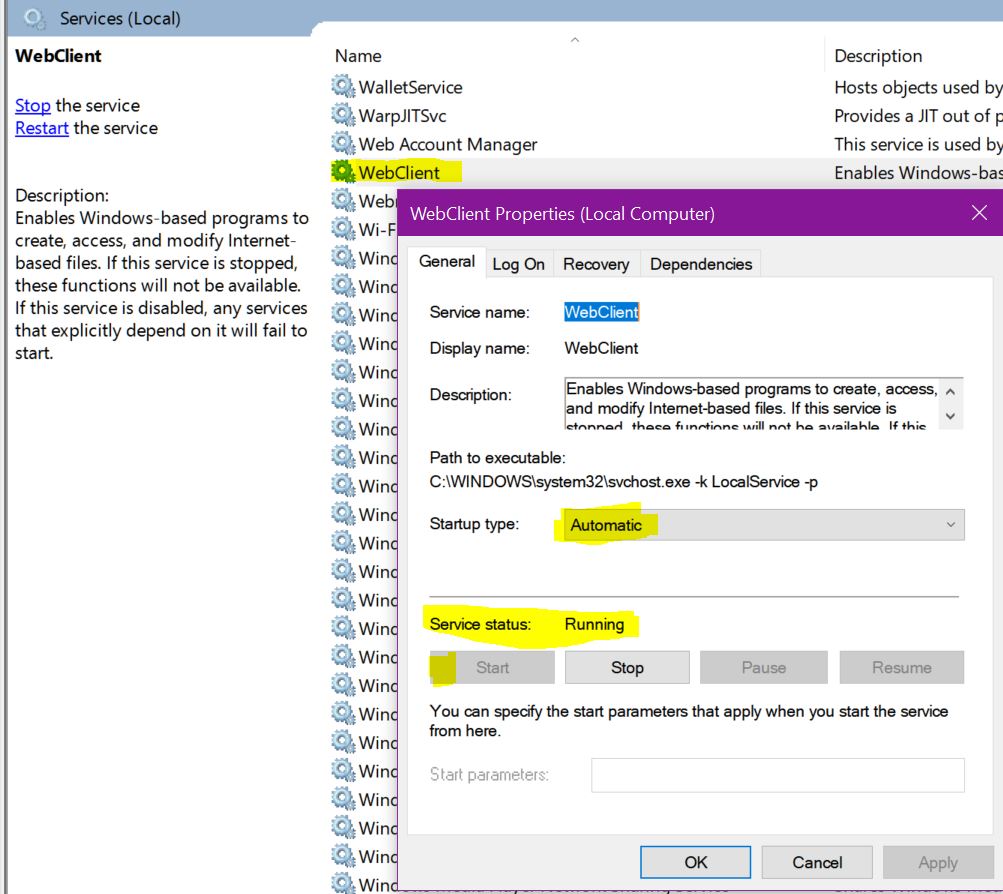1003x894 pixels.
Task: Click the 'Provides a JIT out of' description cell
Action: click(917, 116)
